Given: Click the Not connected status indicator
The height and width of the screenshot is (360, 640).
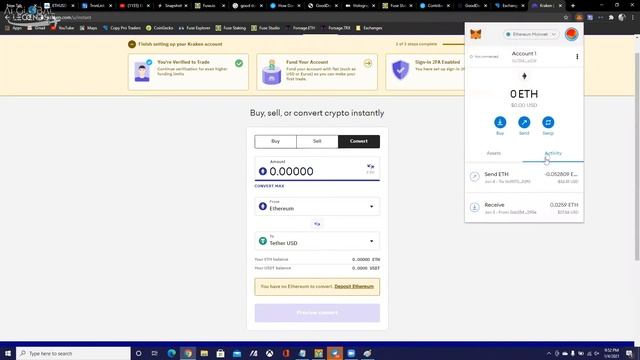Looking at the screenshot, I should click(x=484, y=57).
